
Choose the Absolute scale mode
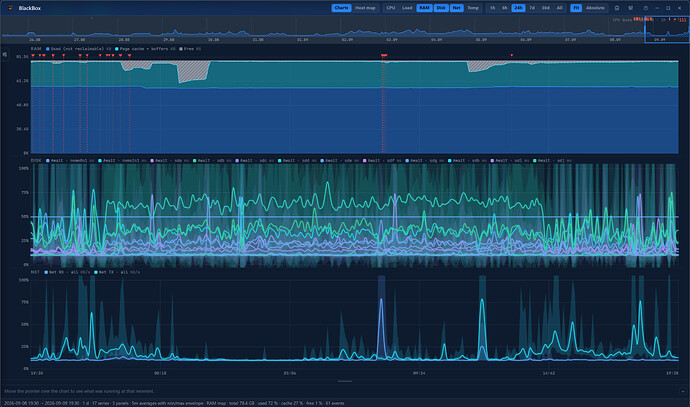[x=595, y=8]
